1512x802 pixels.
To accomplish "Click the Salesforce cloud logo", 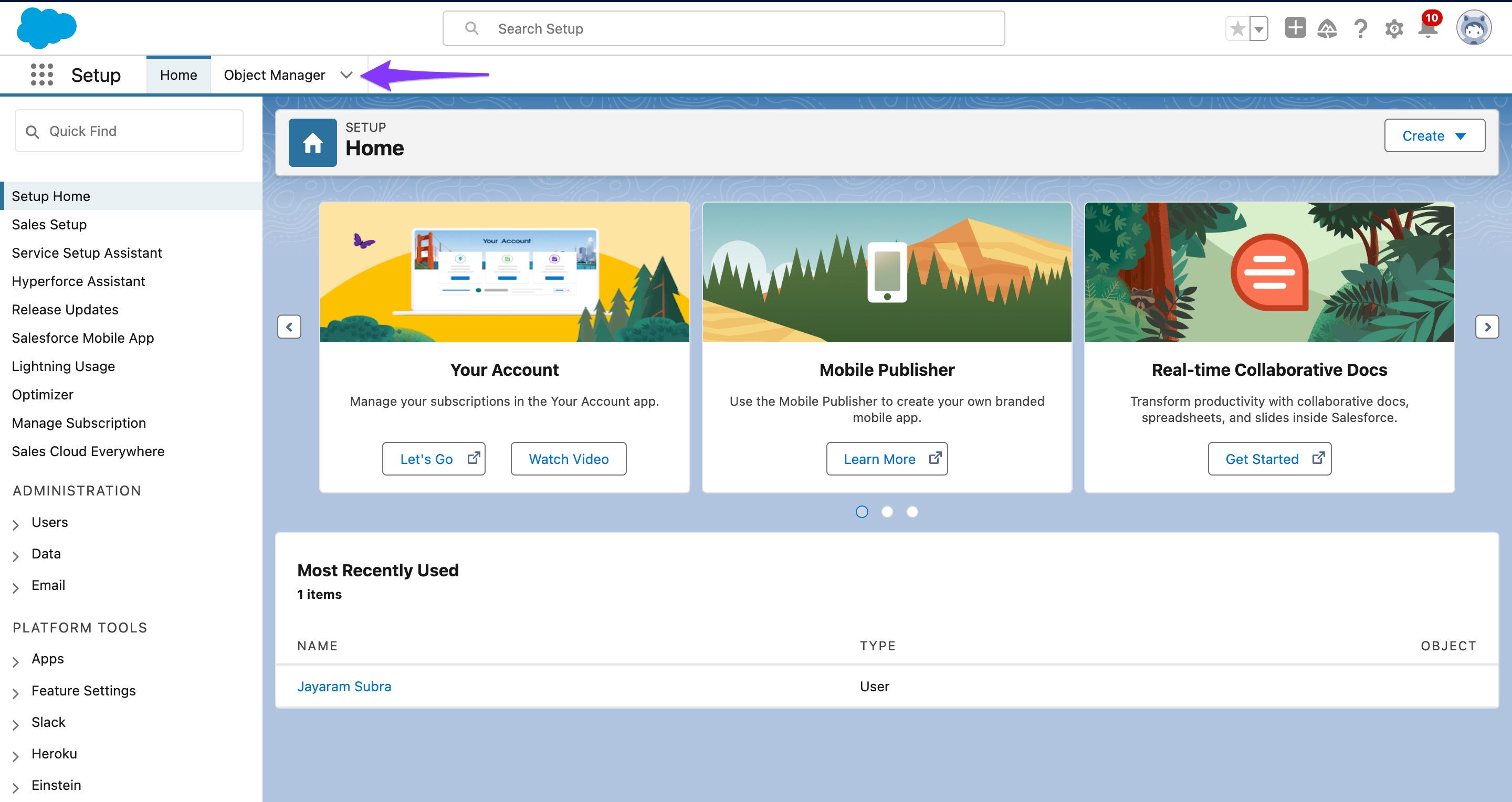I will click(x=46, y=28).
